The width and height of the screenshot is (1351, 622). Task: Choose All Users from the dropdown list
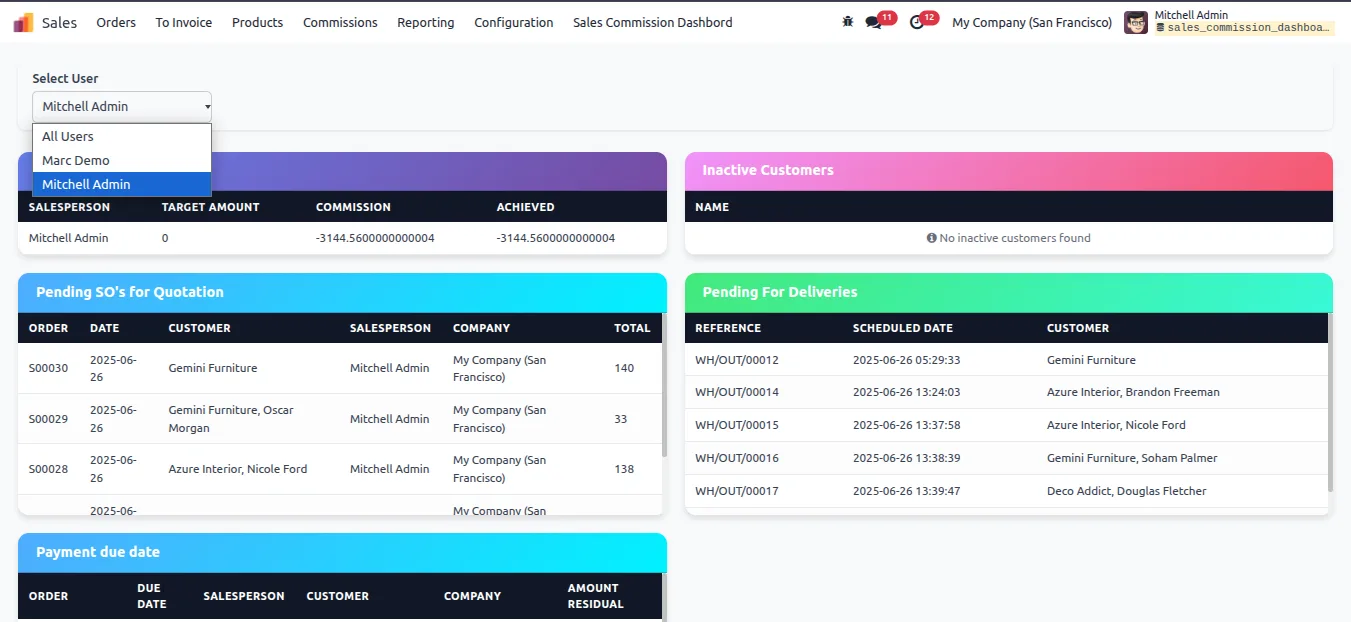pyautogui.click(x=122, y=136)
